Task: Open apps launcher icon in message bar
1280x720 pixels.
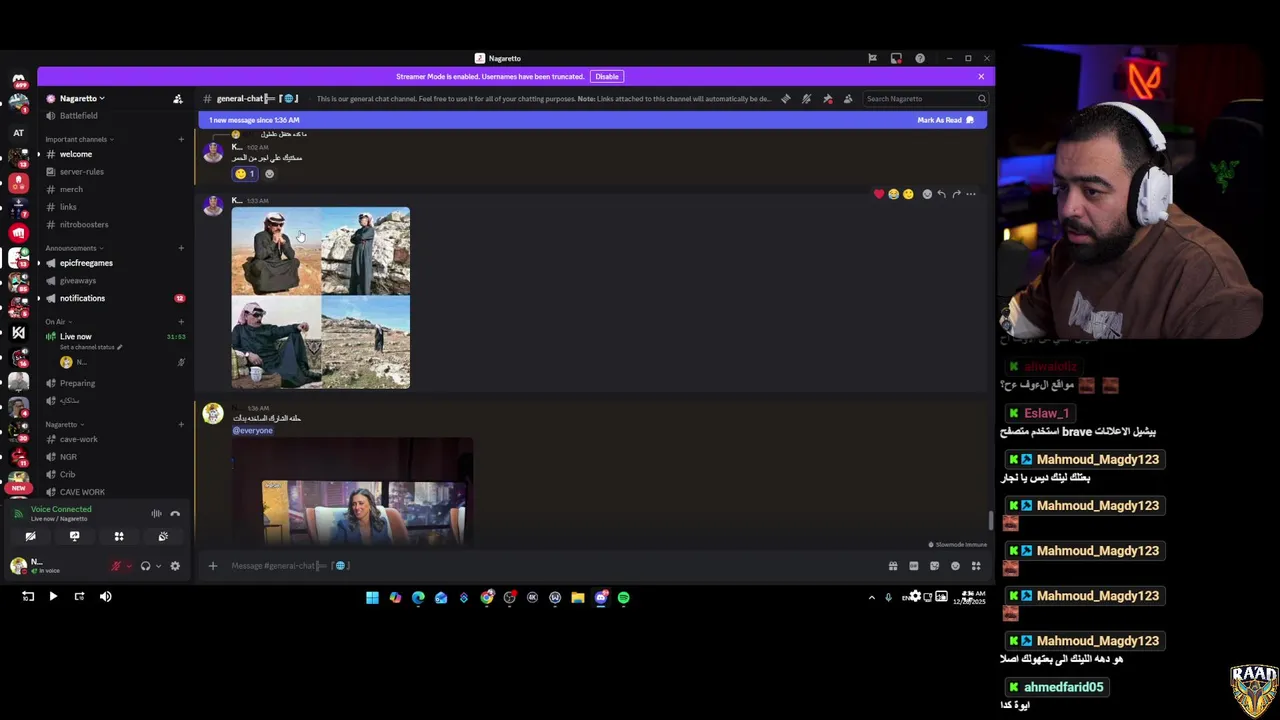Action: pyautogui.click(x=976, y=566)
